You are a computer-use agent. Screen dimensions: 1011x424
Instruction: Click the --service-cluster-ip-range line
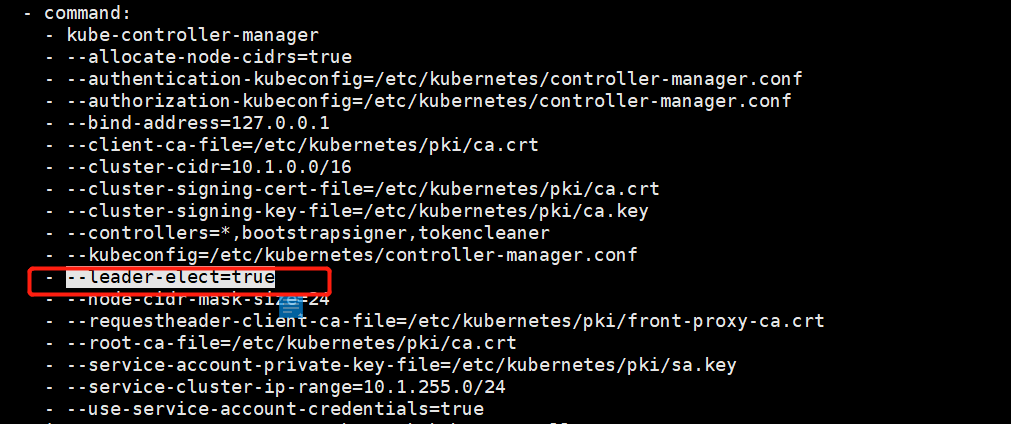[x=286, y=387]
